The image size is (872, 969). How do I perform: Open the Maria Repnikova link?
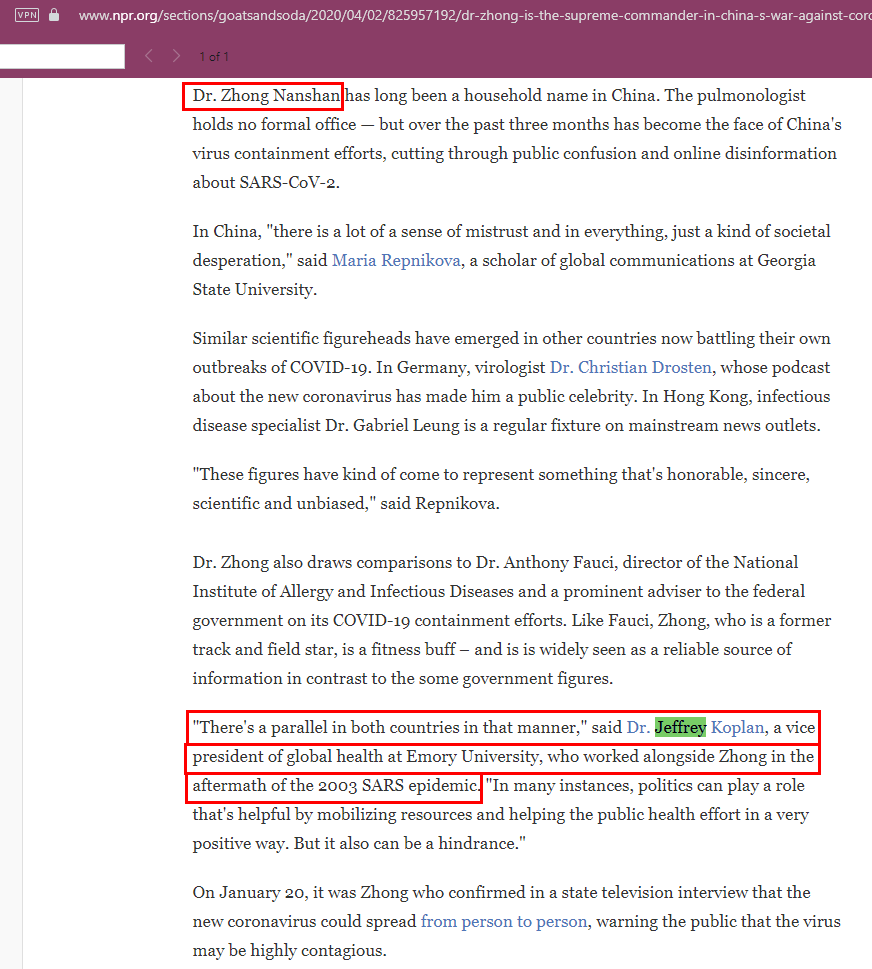(x=396, y=261)
